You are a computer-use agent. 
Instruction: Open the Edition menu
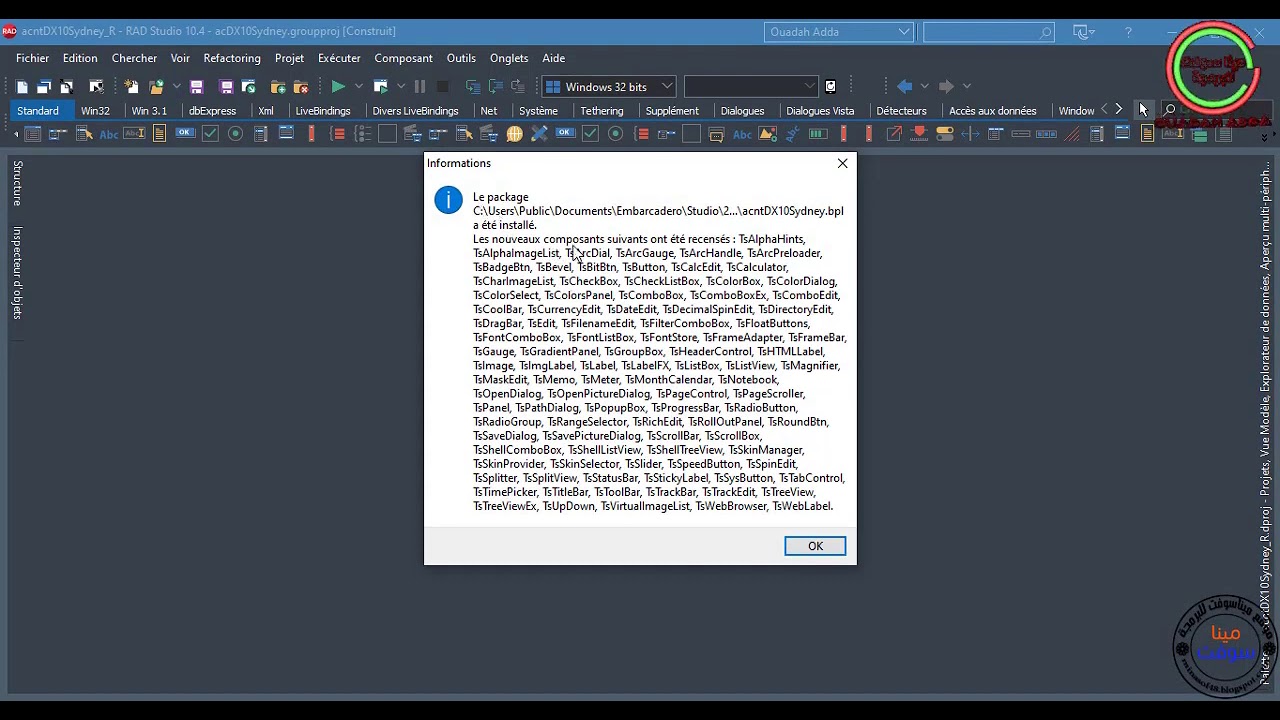click(80, 58)
